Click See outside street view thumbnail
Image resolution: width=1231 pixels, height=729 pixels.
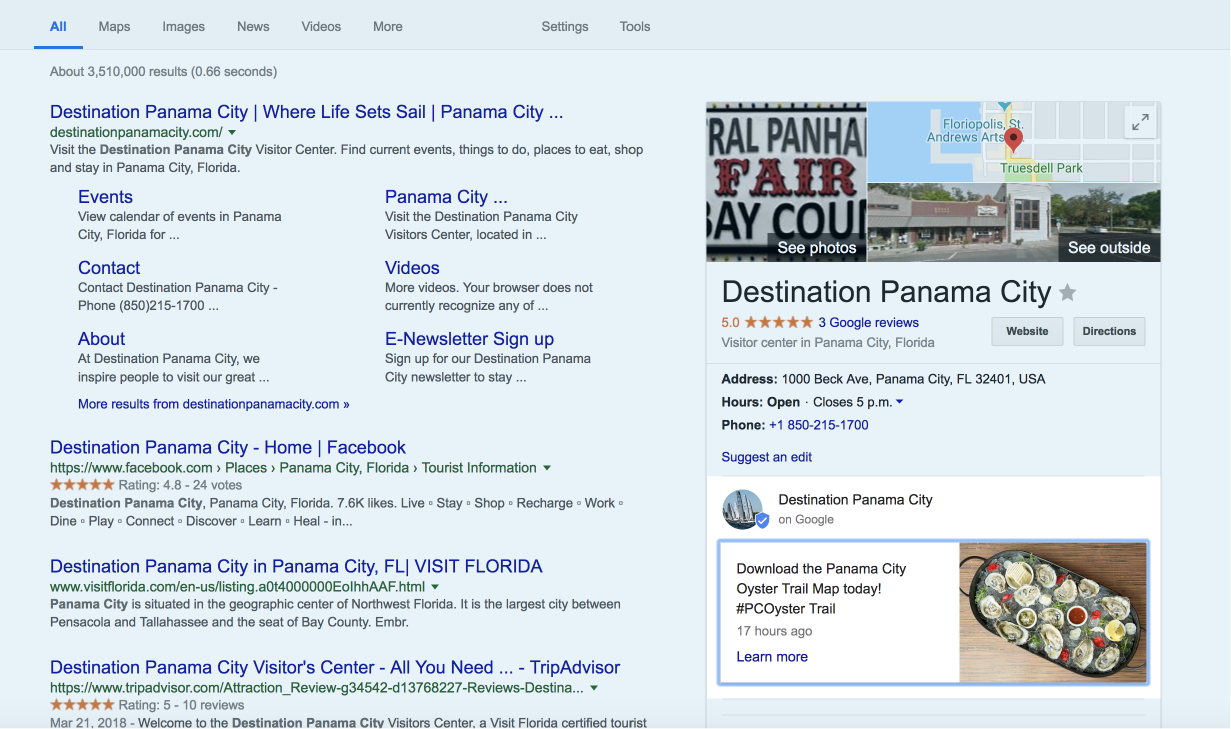click(x=1014, y=223)
